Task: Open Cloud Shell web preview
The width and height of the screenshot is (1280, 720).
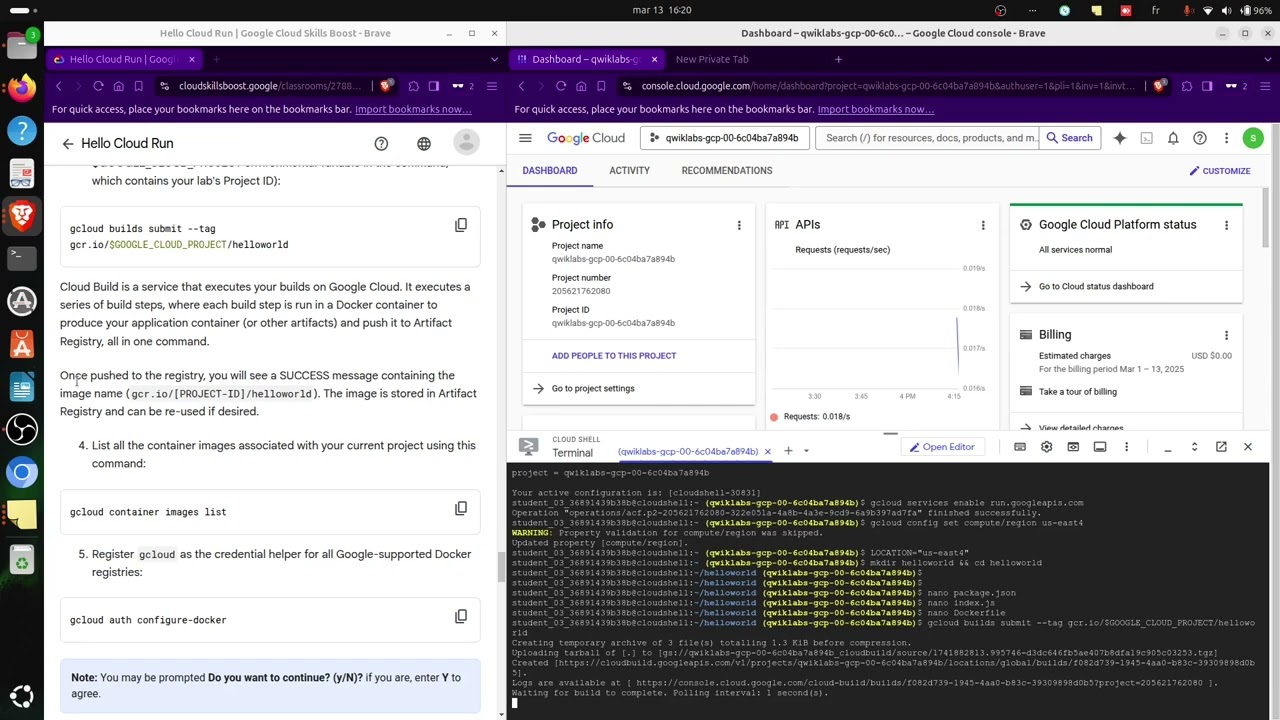Action: tap(1073, 447)
